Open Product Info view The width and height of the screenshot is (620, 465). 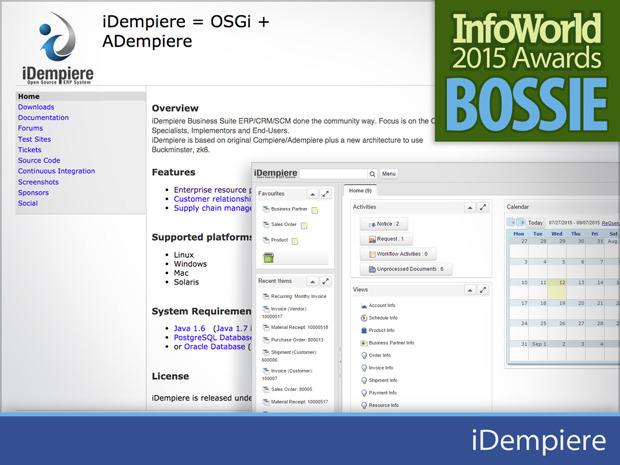point(381,330)
